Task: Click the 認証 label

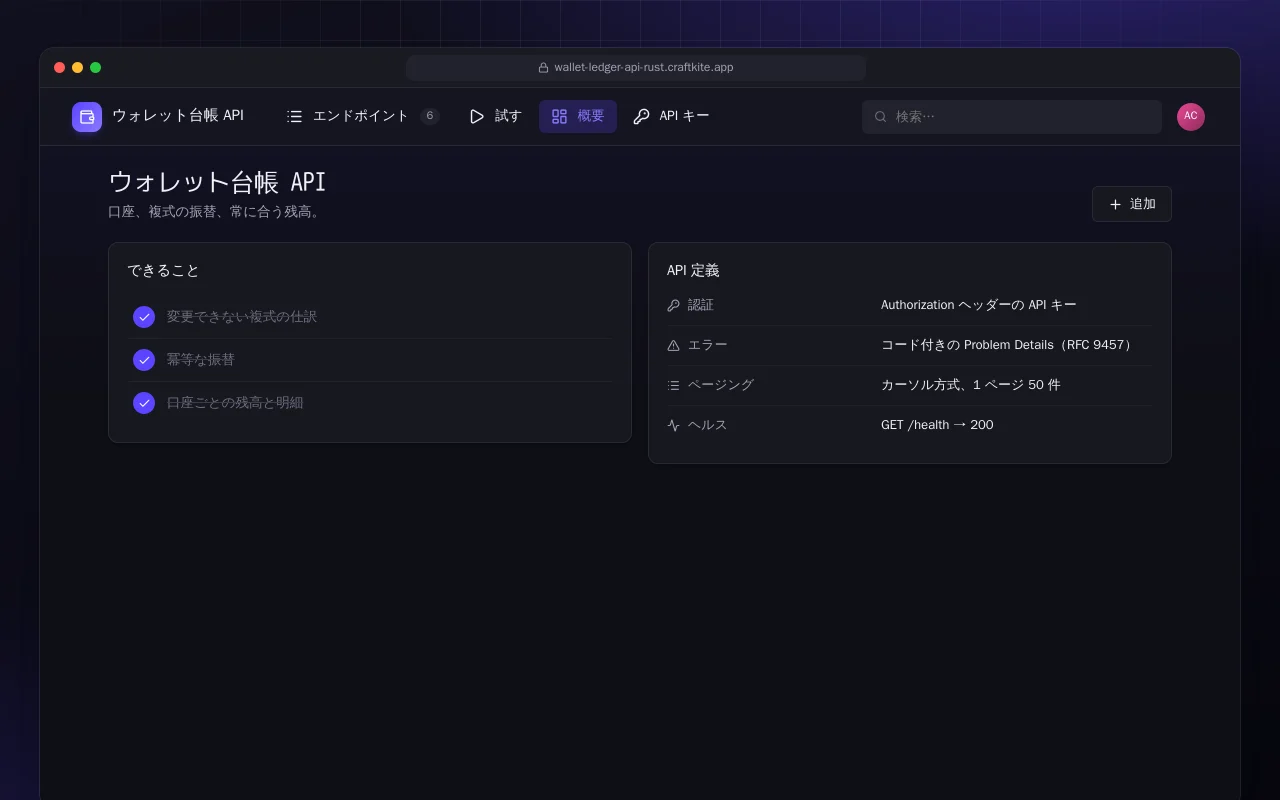Action: (701, 305)
